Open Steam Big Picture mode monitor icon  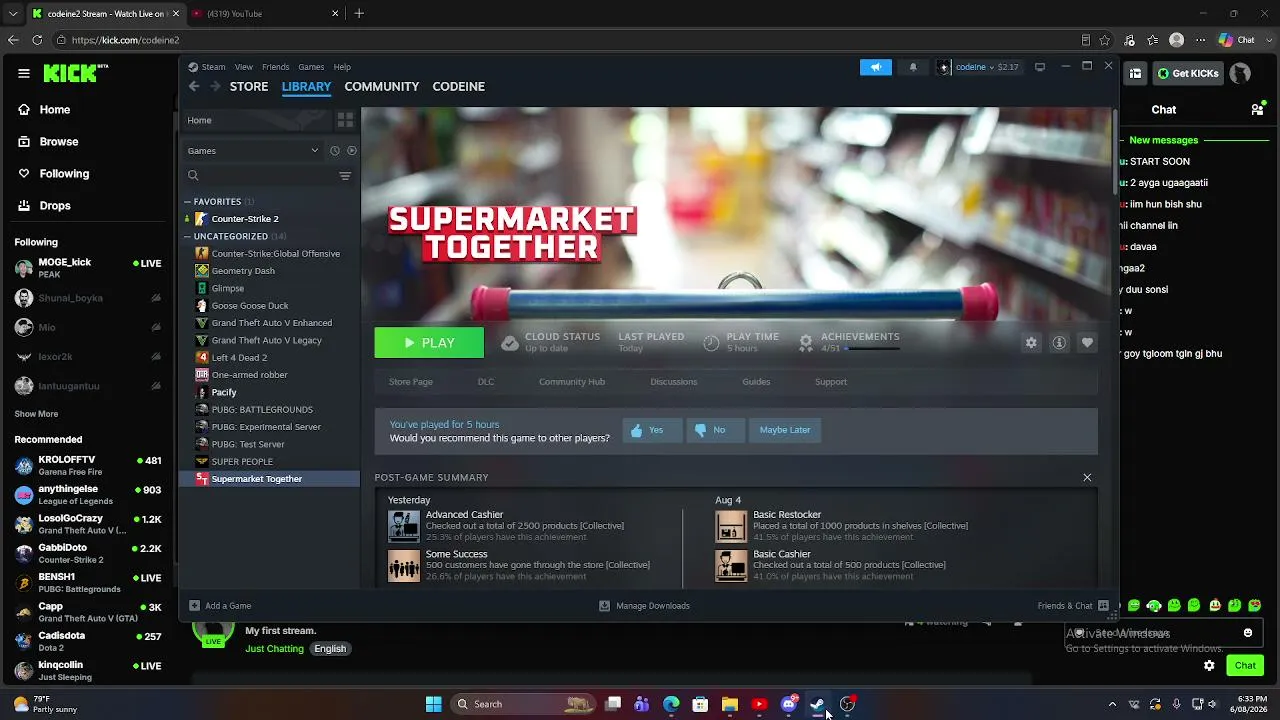pyautogui.click(x=1040, y=67)
